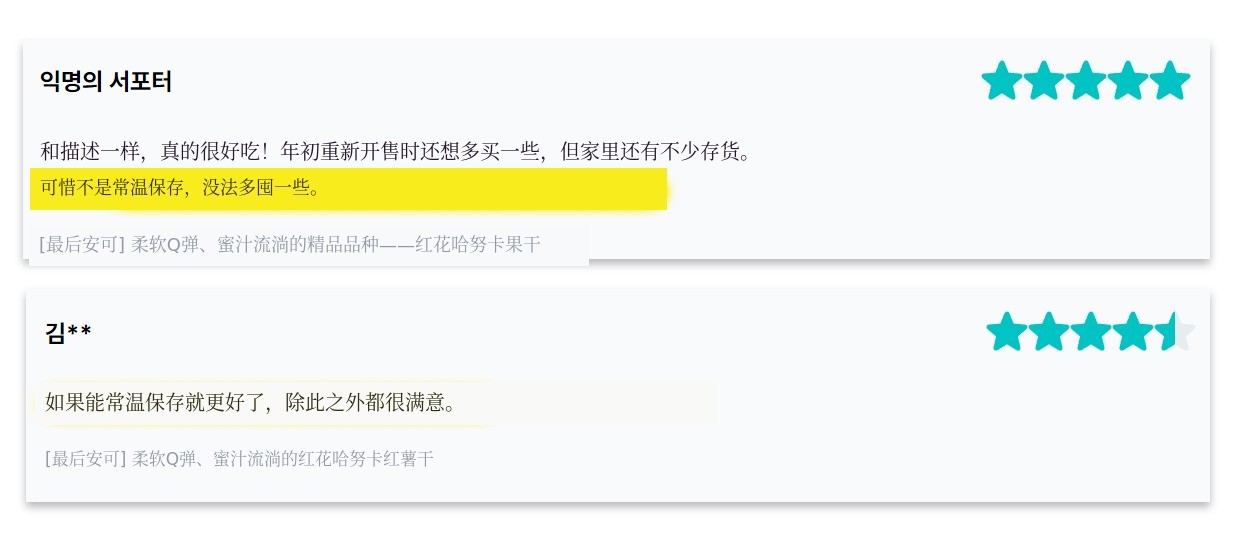Open the 红花哈努卡果干 product link

click(336, 245)
